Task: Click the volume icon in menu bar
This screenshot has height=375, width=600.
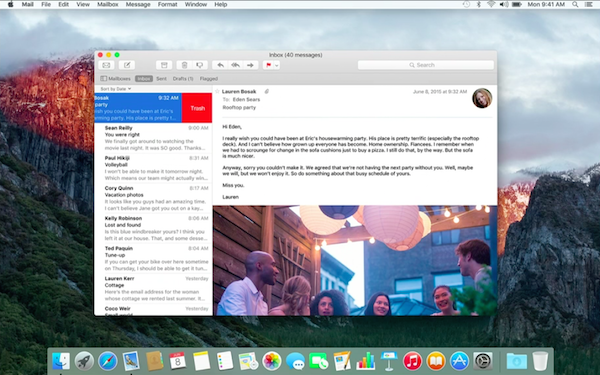Action: (504, 5)
